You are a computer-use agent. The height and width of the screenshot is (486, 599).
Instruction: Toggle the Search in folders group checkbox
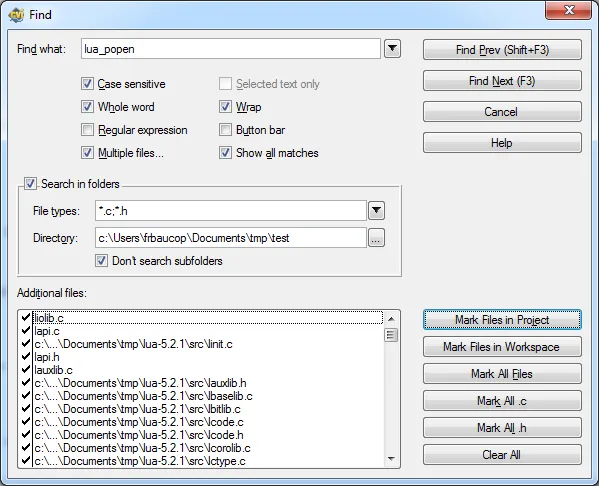[30, 184]
